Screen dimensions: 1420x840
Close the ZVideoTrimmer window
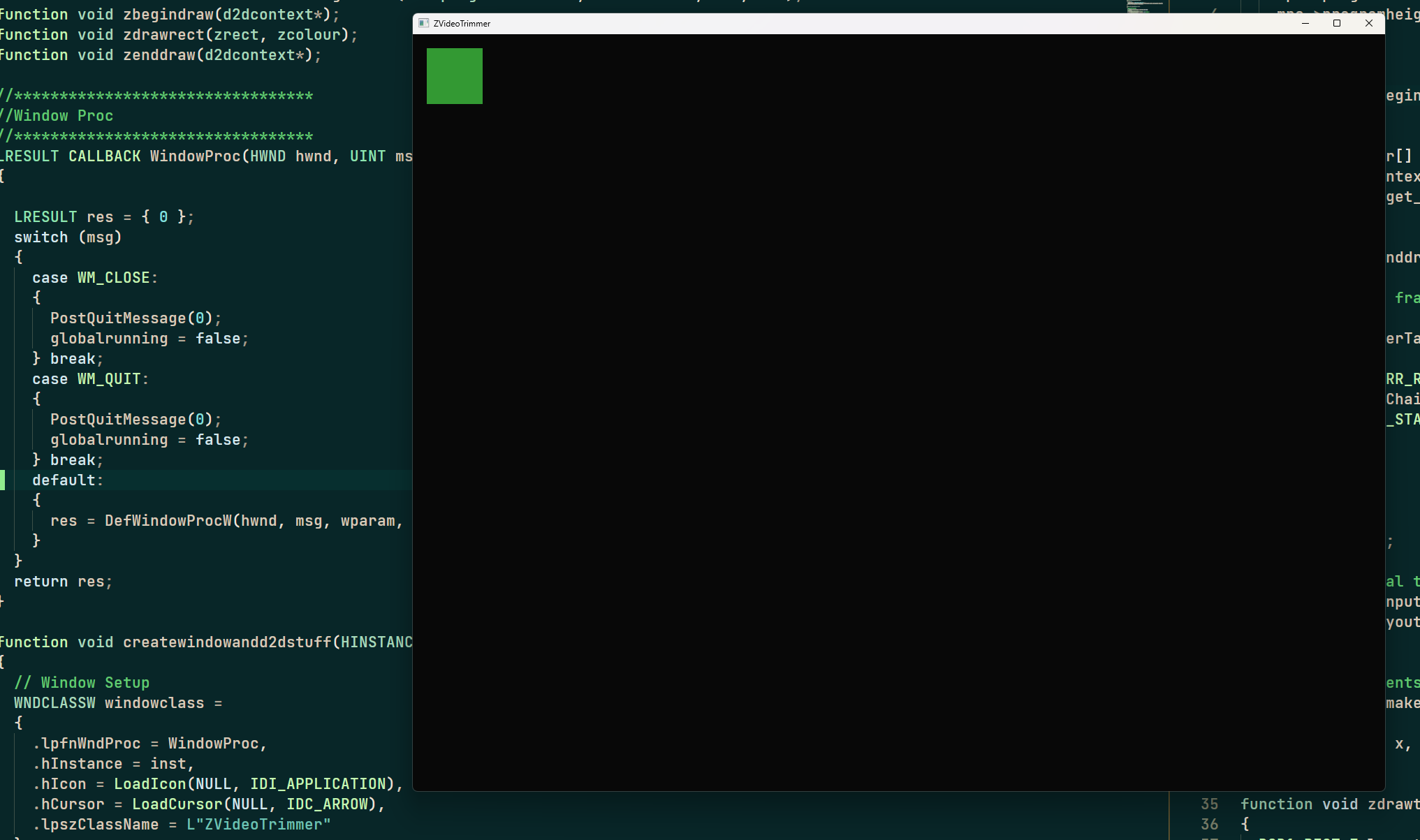point(1369,23)
